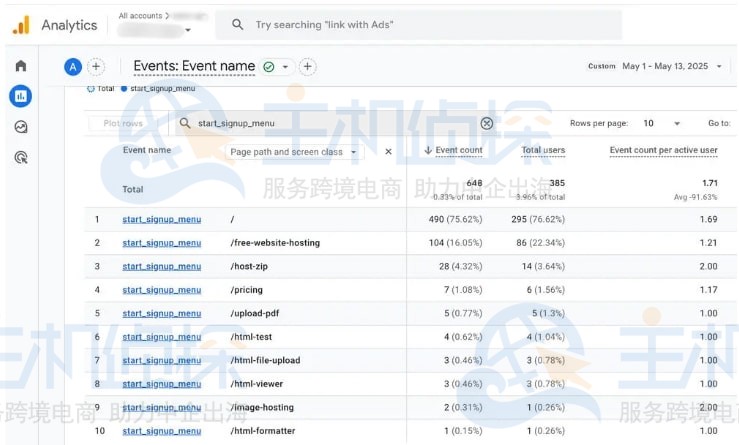Click the total 385 users value
Screen dimensions: 739x445
(557, 183)
